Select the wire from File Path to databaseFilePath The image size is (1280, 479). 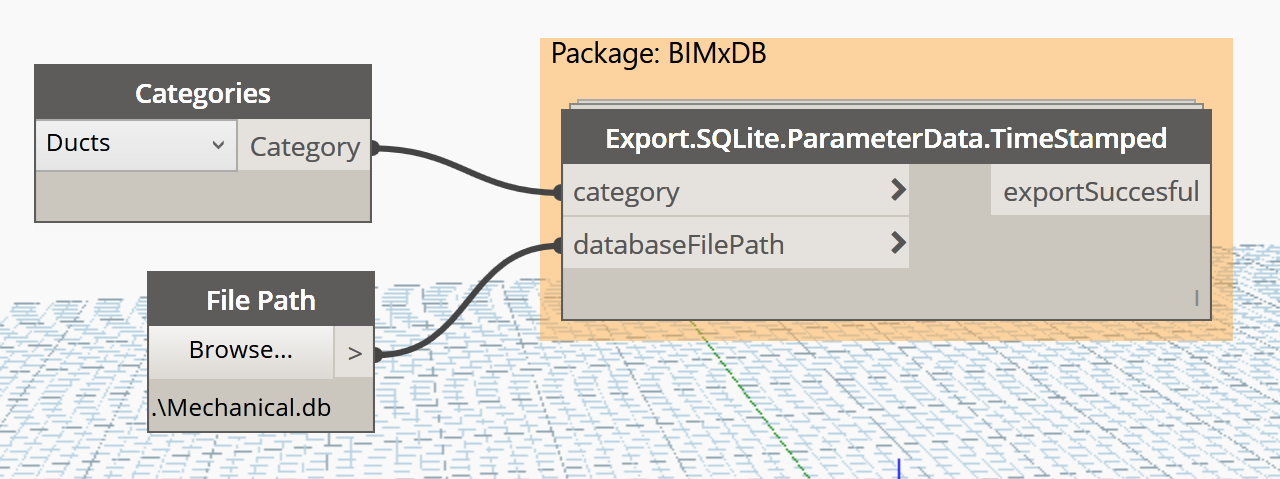(x=470, y=300)
